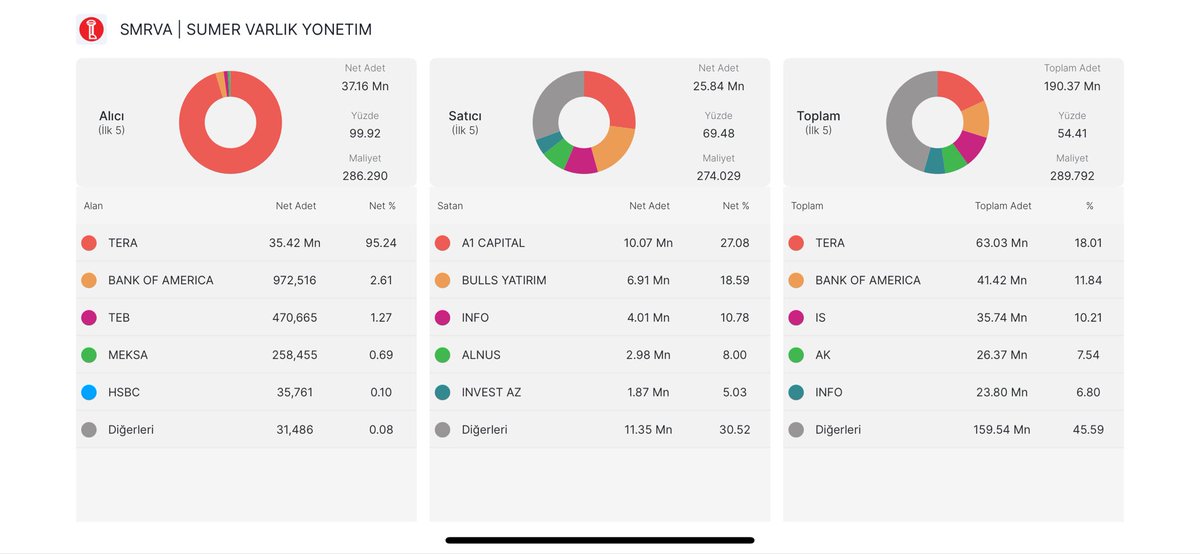
Task: Select the green MEKSA color dot
Action: pyautogui.click(x=89, y=355)
